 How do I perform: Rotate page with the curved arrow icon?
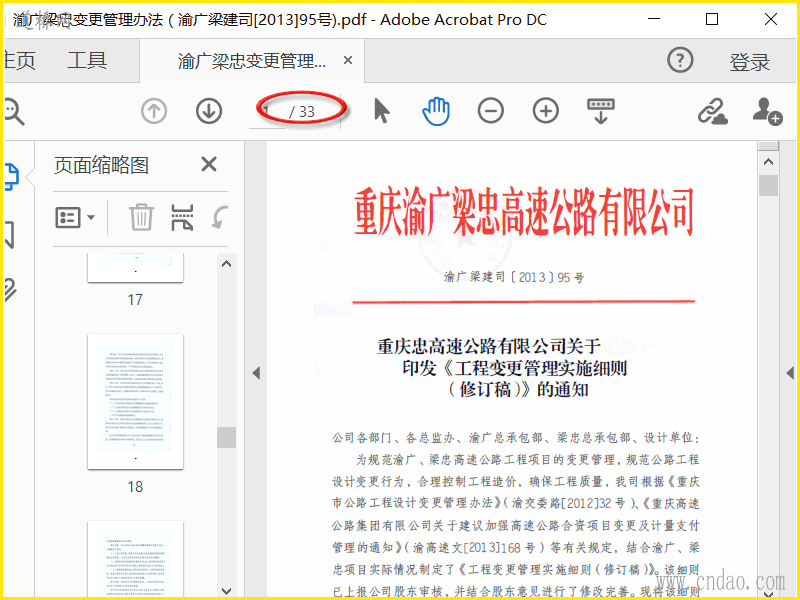pos(219,217)
